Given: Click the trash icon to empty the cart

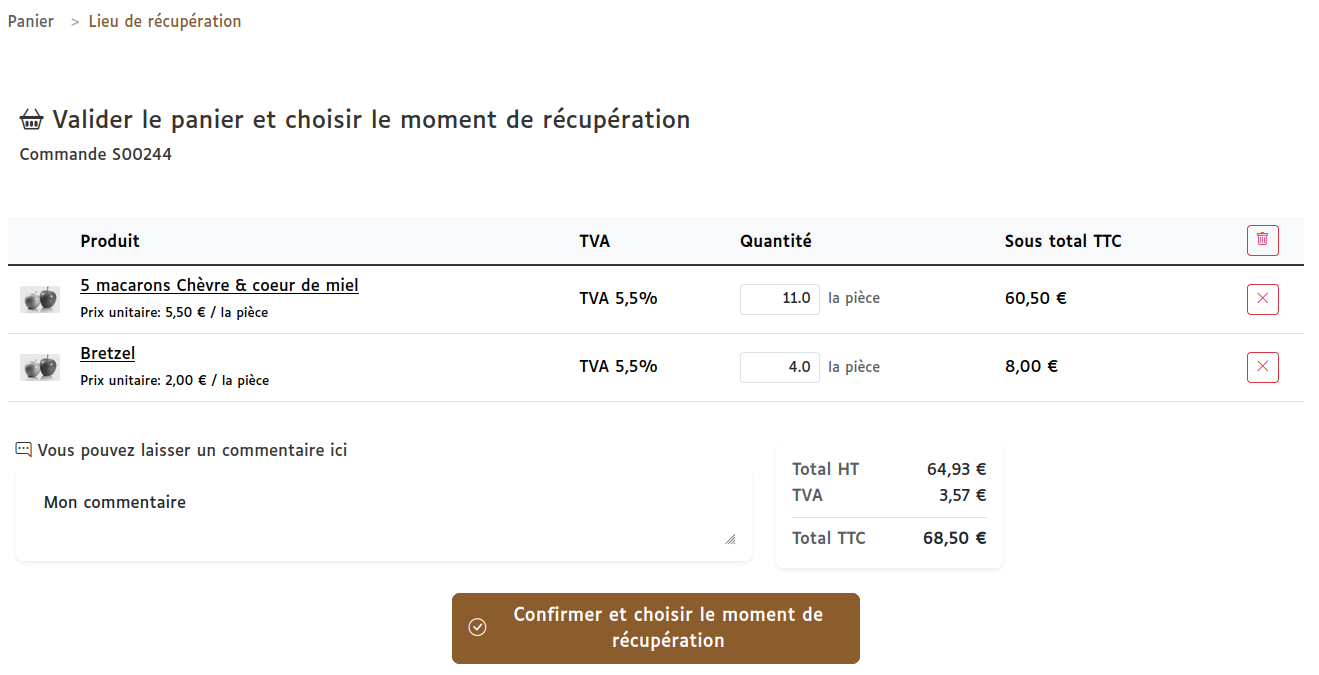Looking at the screenshot, I should 1262,240.
